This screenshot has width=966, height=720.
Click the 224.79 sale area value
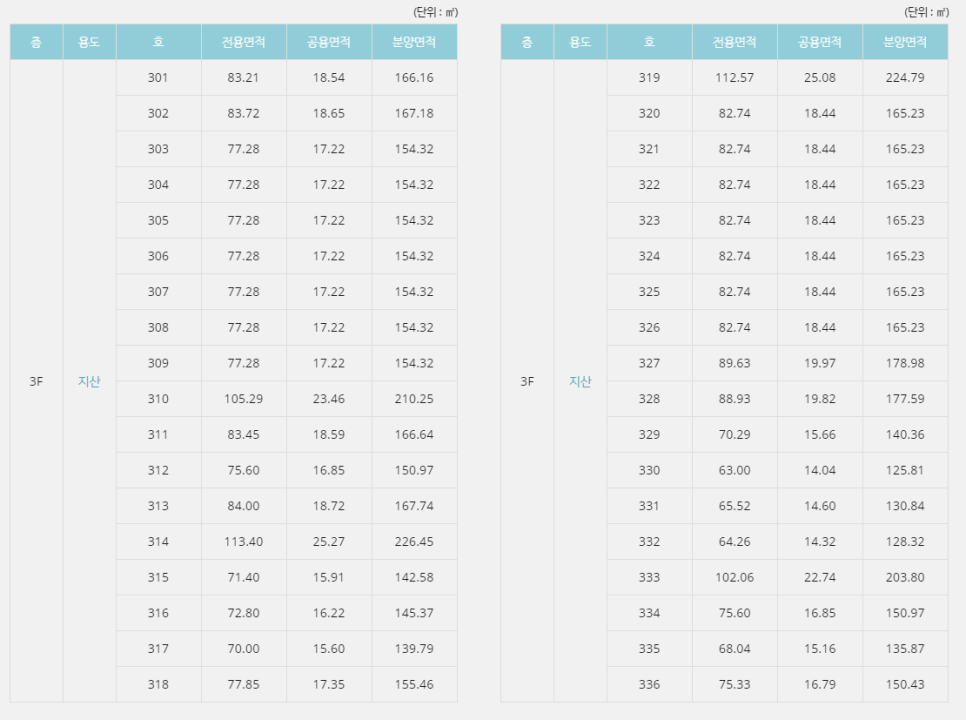click(904, 77)
